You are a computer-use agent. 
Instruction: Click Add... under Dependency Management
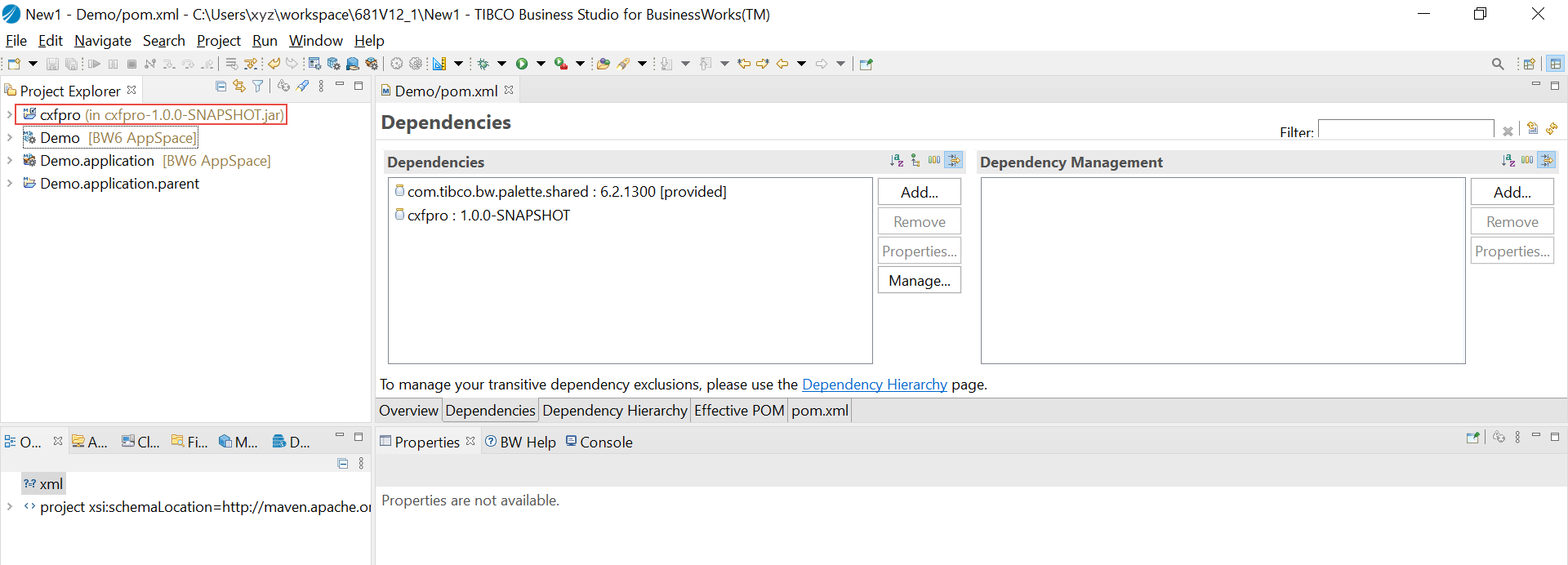click(1512, 192)
